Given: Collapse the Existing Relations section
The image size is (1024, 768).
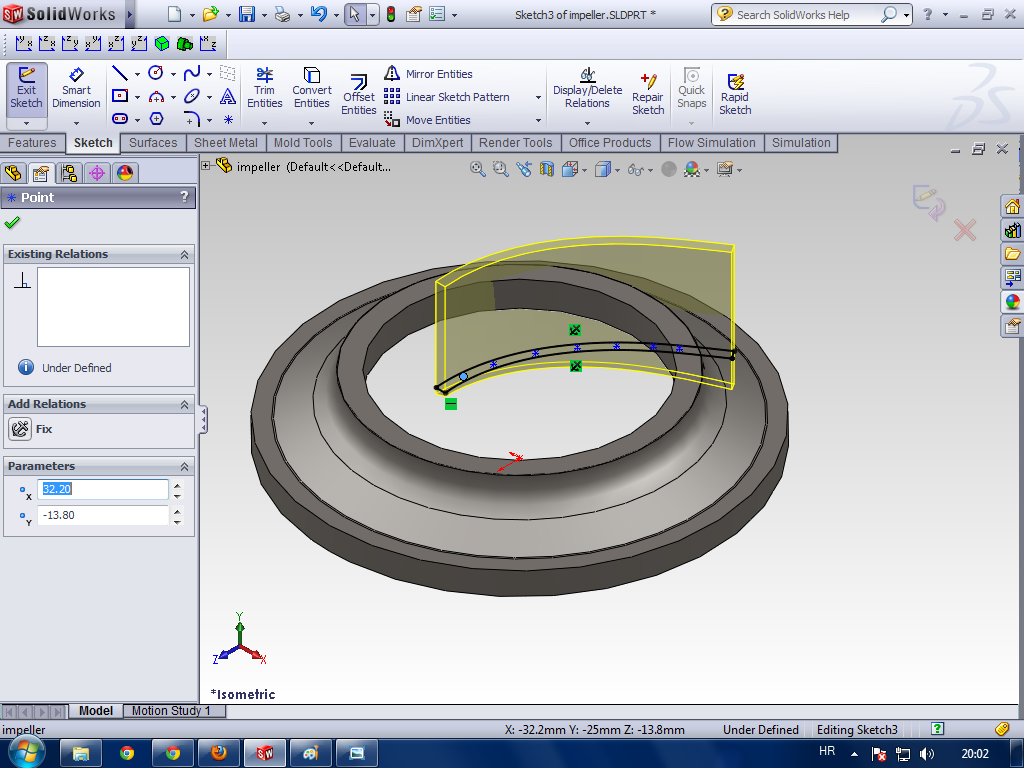Looking at the screenshot, I should point(184,255).
